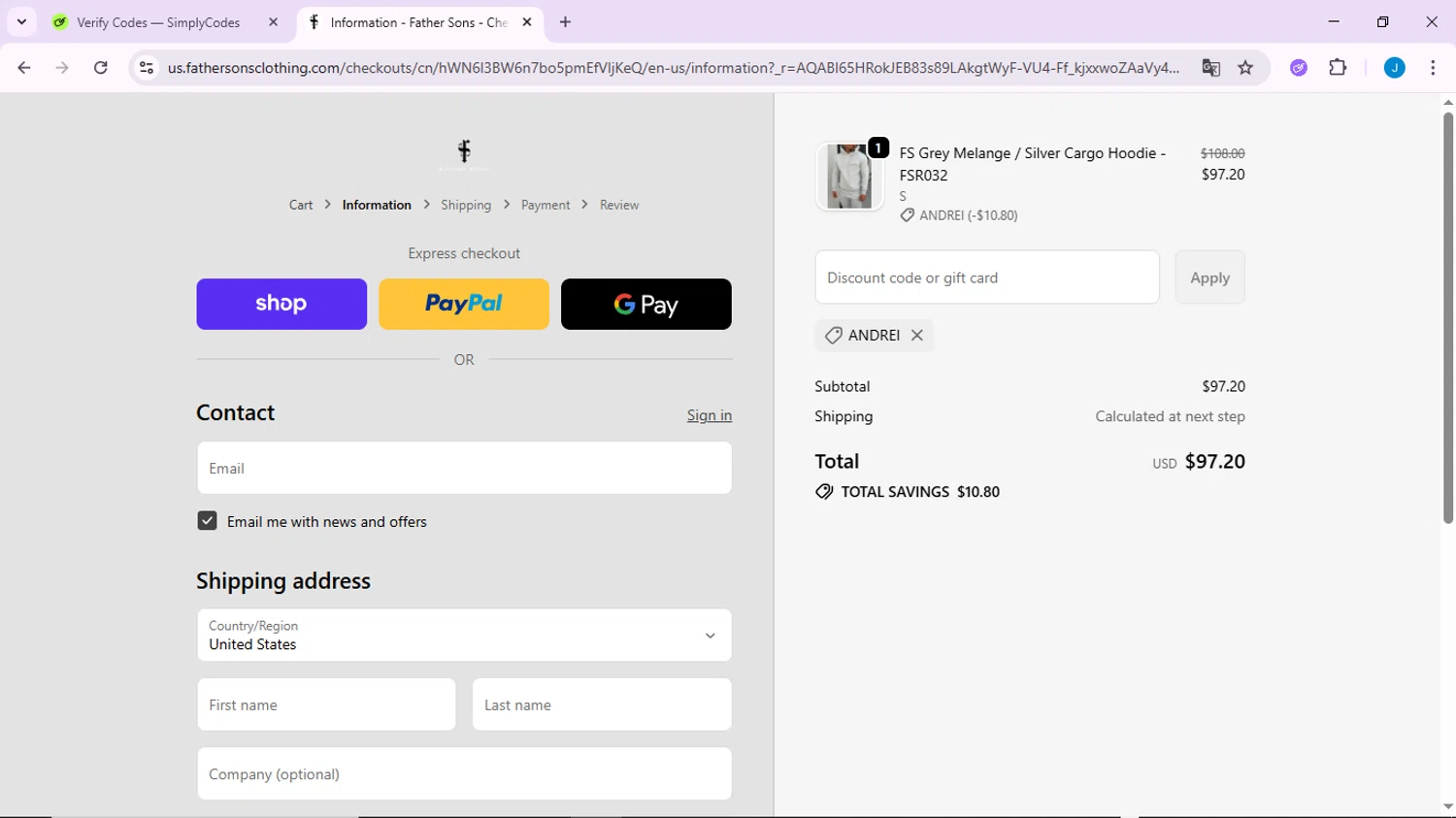Check out with Google Pay
This screenshot has height=818, width=1456.
pyautogui.click(x=646, y=304)
